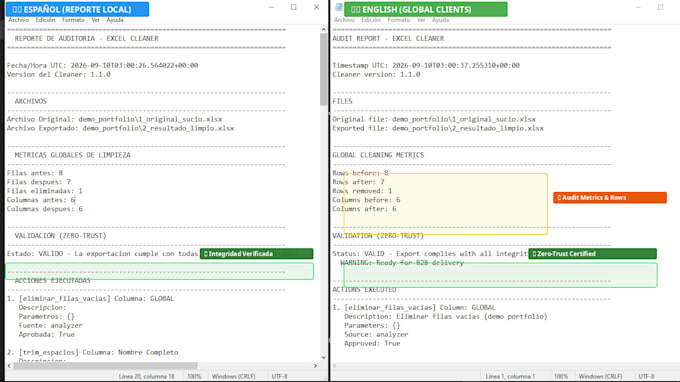The height and width of the screenshot is (382, 680).
Task: Click 'Línea 20, columna 18' in the left status bar
Action: click(147, 376)
